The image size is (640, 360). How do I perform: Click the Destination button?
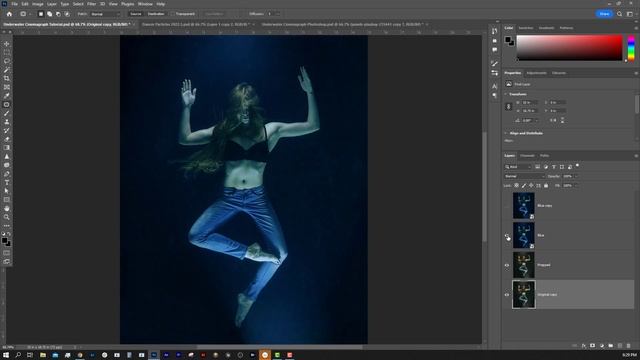[x=156, y=14]
